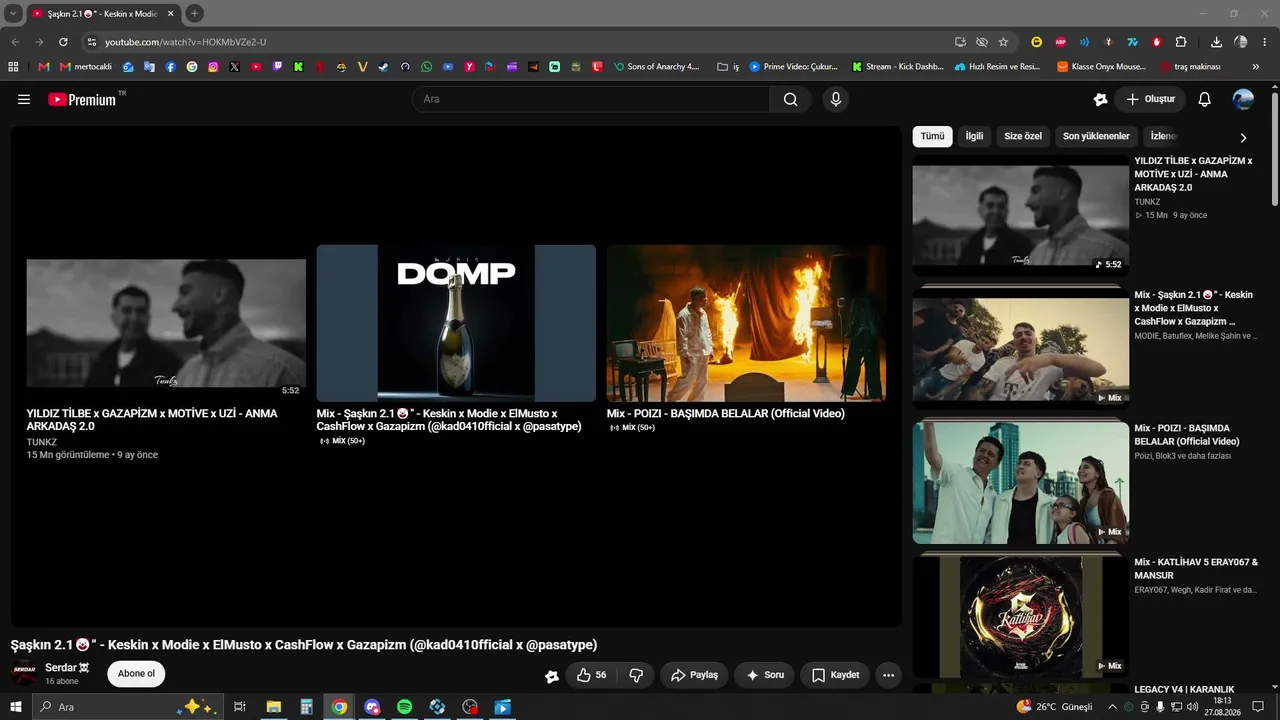Open the YouTube account avatar menu
1280x720 pixels.
point(1243,99)
